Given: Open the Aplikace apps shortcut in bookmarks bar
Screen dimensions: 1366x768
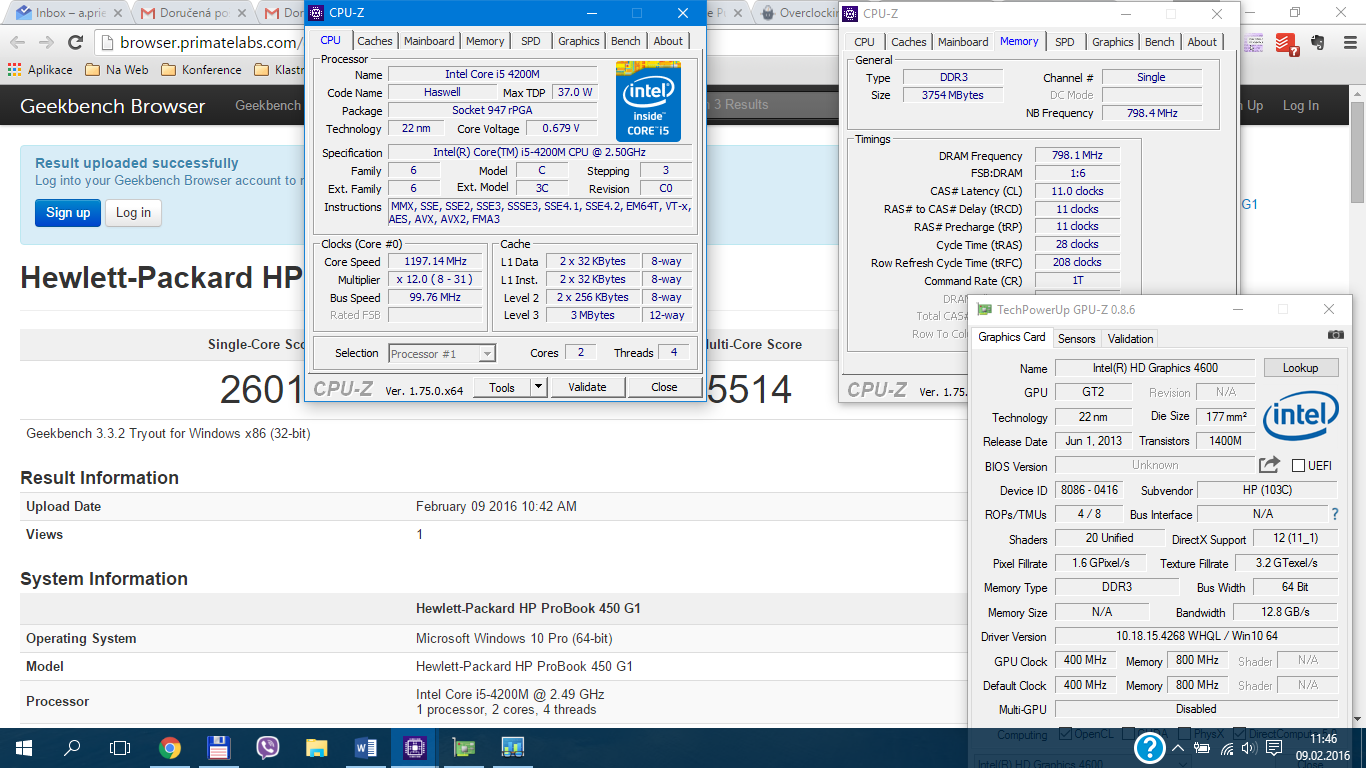Looking at the screenshot, I should (x=40, y=70).
